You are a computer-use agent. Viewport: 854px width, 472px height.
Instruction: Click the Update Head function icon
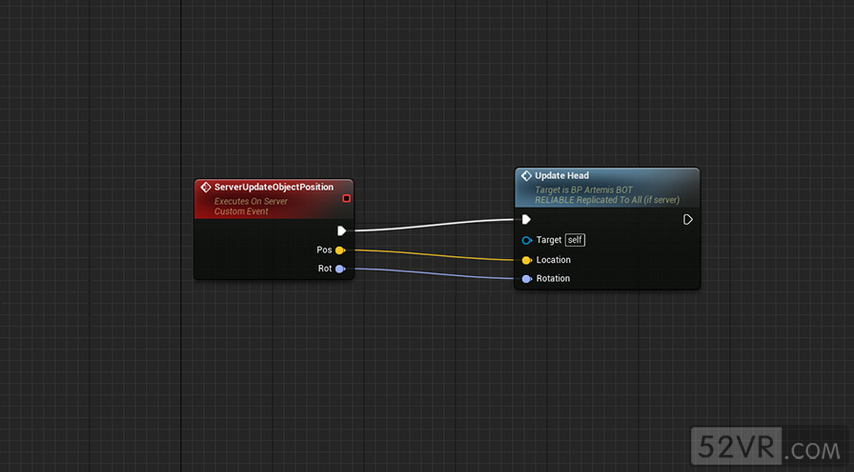(x=526, y=176)
